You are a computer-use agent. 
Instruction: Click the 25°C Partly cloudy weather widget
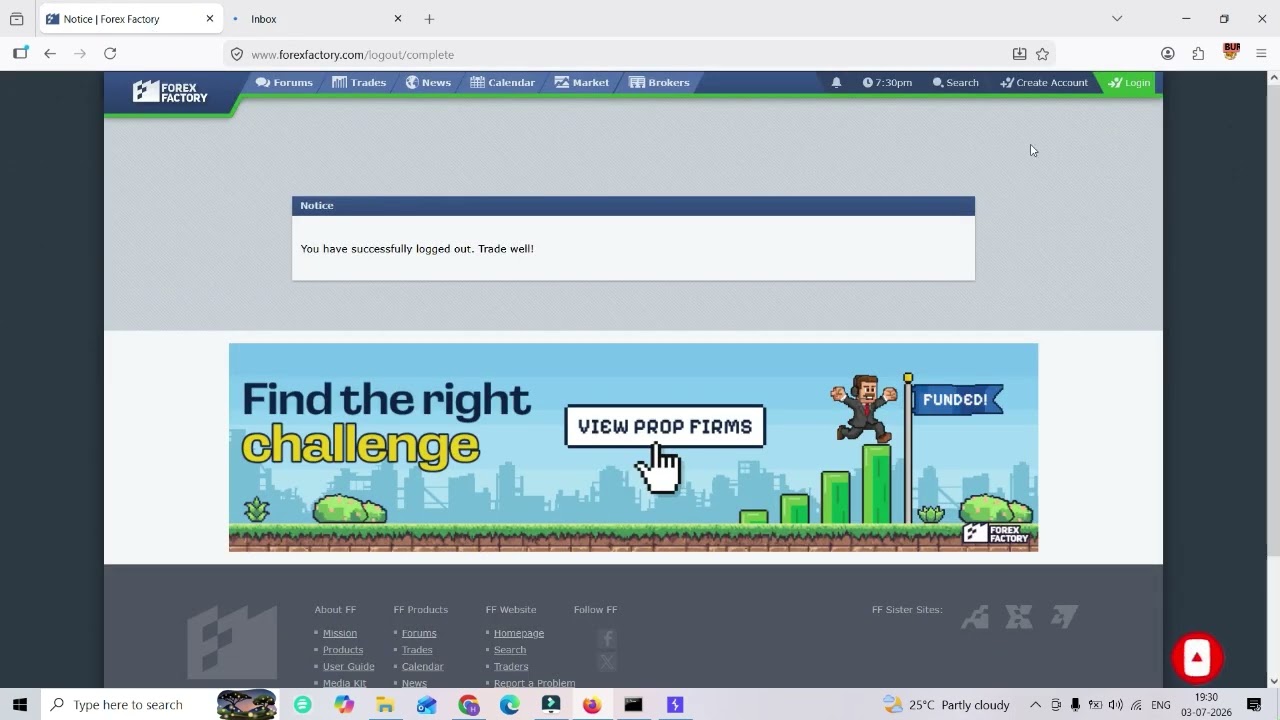[x=947, y=705]
